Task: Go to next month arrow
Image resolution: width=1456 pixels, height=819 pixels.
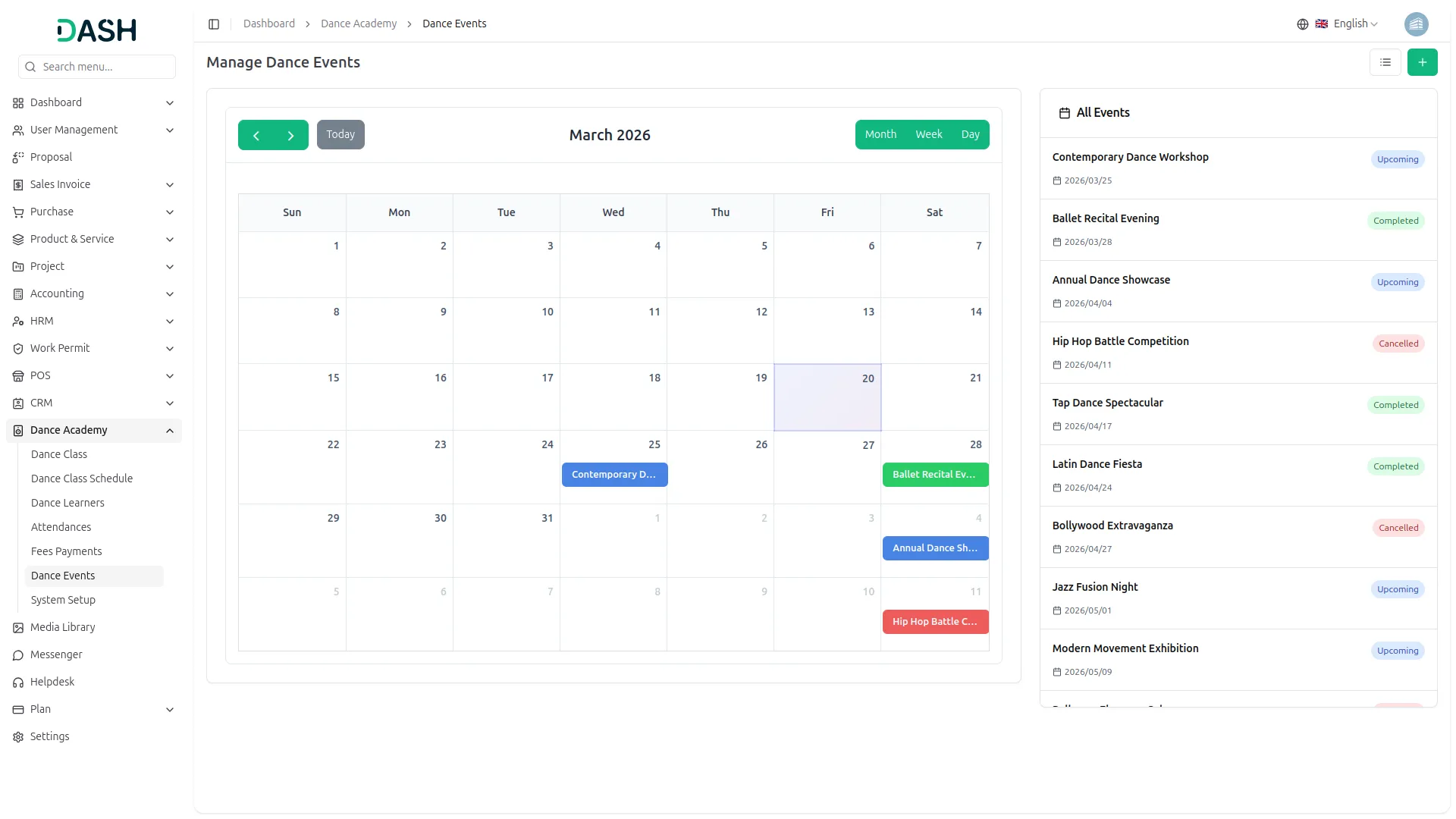Action: (x=290, y=136)
